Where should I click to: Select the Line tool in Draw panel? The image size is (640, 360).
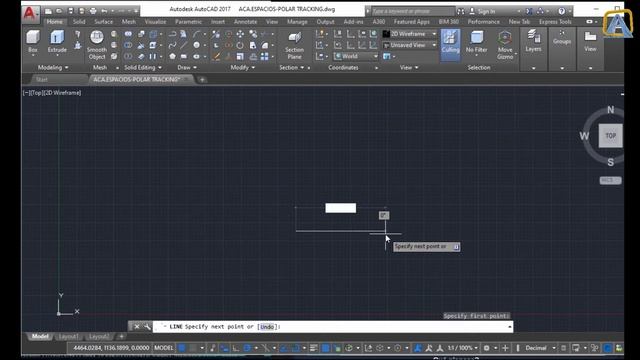point(184,45)
